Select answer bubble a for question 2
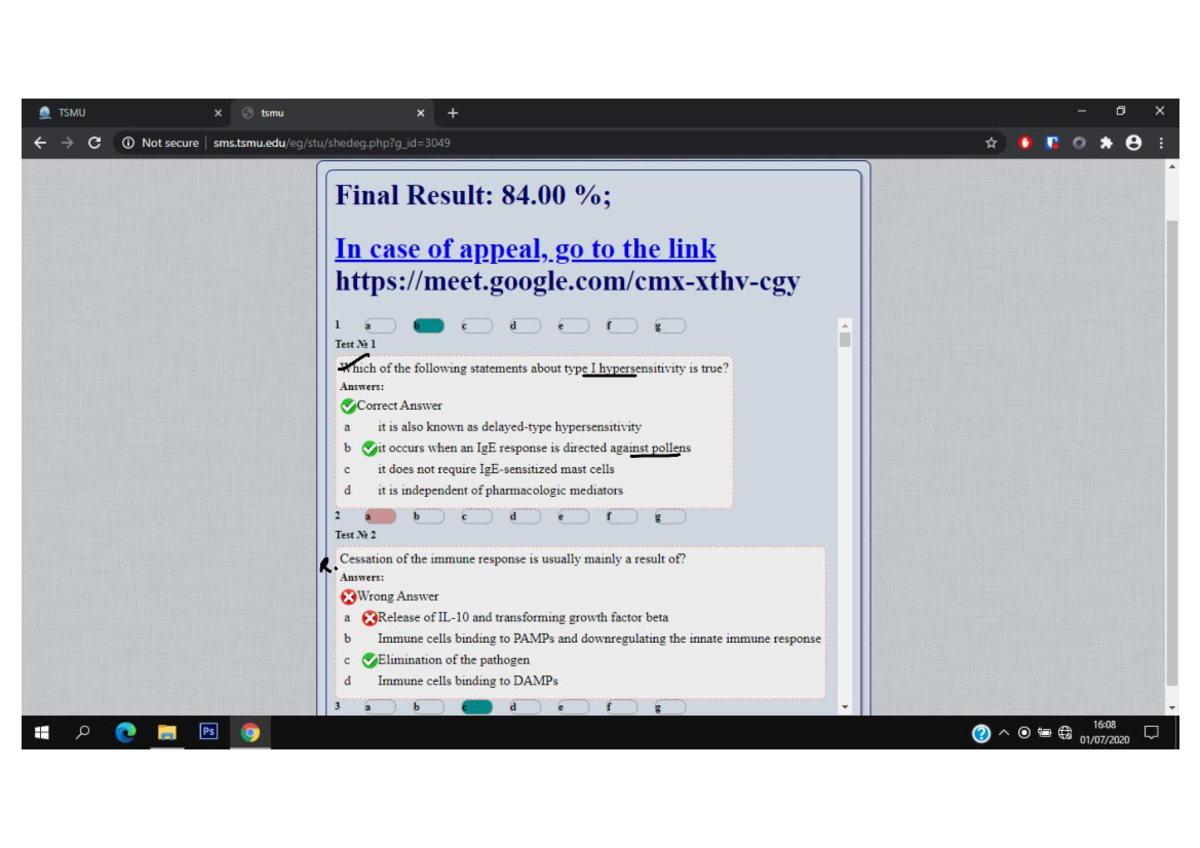The height and width of the screenshot is (848, 1200). [379, 515]
